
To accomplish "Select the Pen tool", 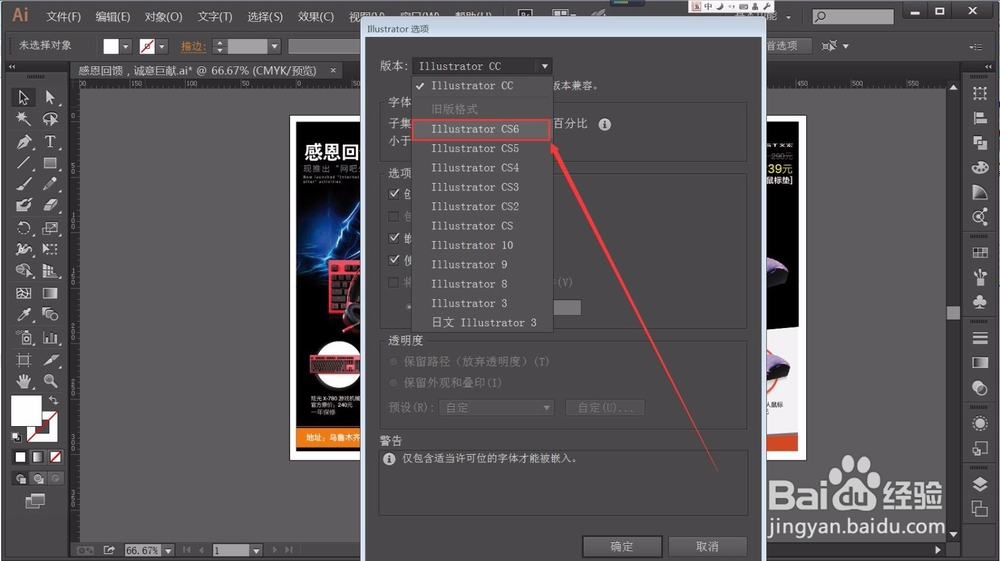I will 23,142.
